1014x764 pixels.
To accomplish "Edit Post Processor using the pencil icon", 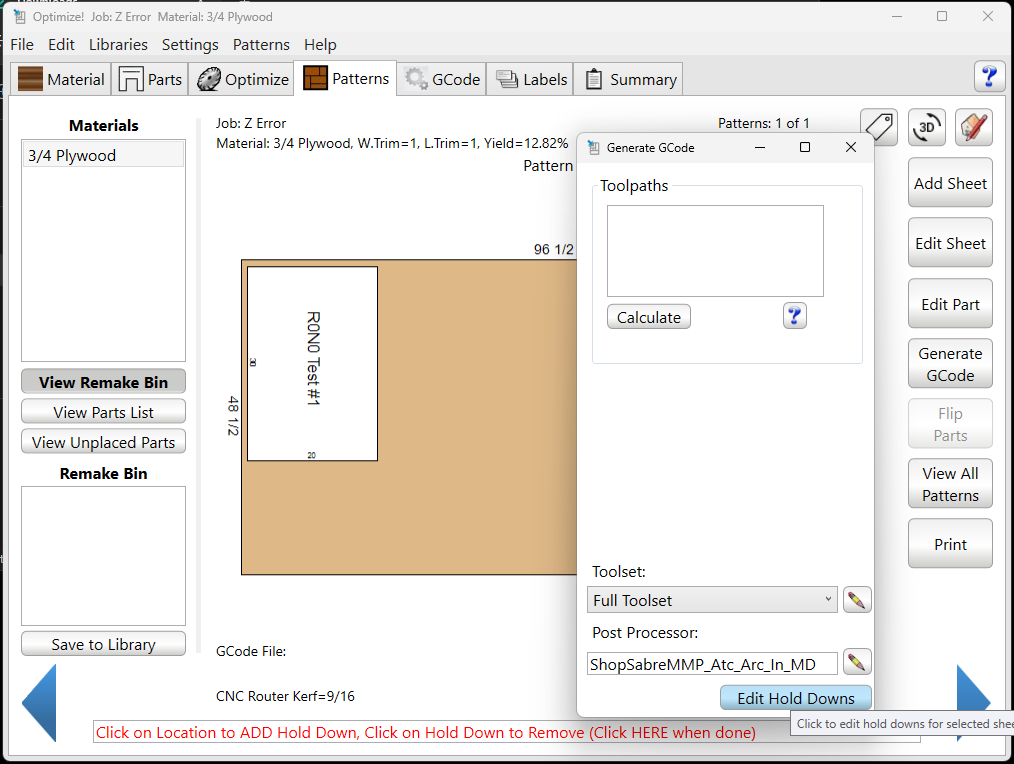I will [857, 662].
